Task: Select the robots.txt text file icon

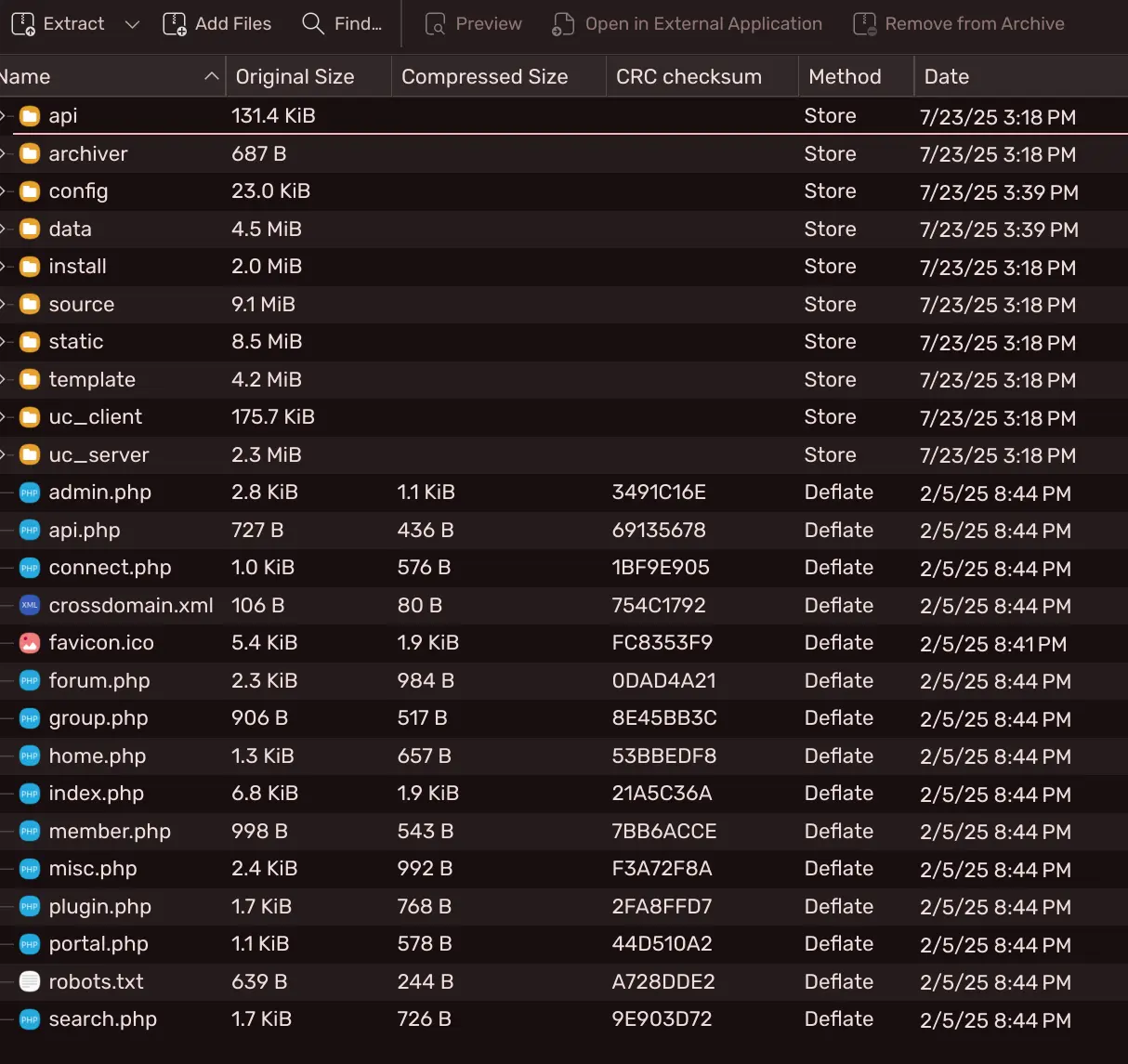Action: coord(30,982)
